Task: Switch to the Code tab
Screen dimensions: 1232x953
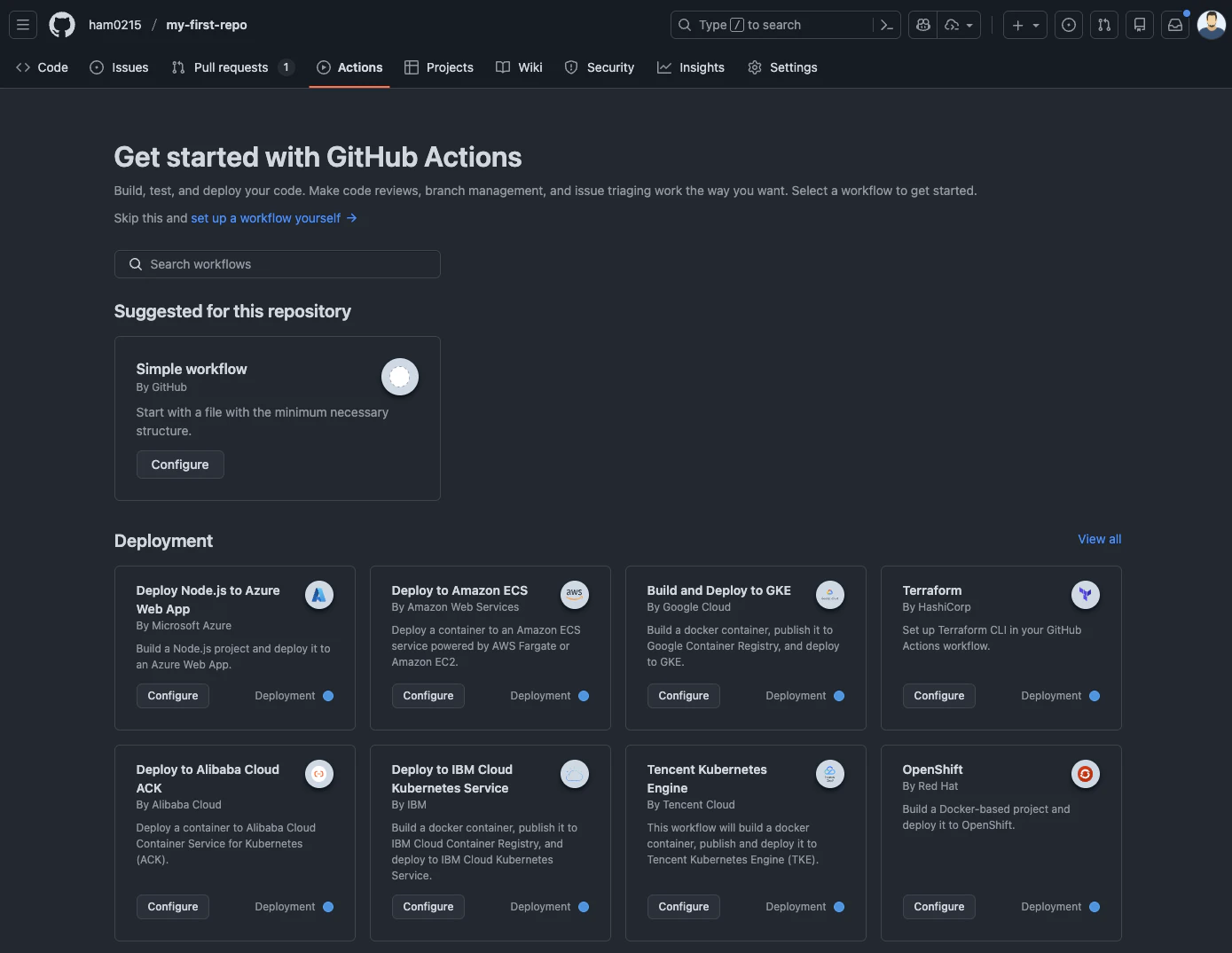Action: pos(42,67)
